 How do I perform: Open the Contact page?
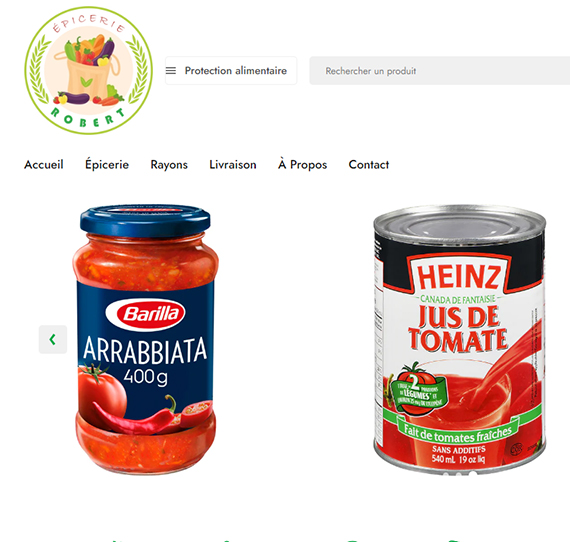(x=369, y=165)
